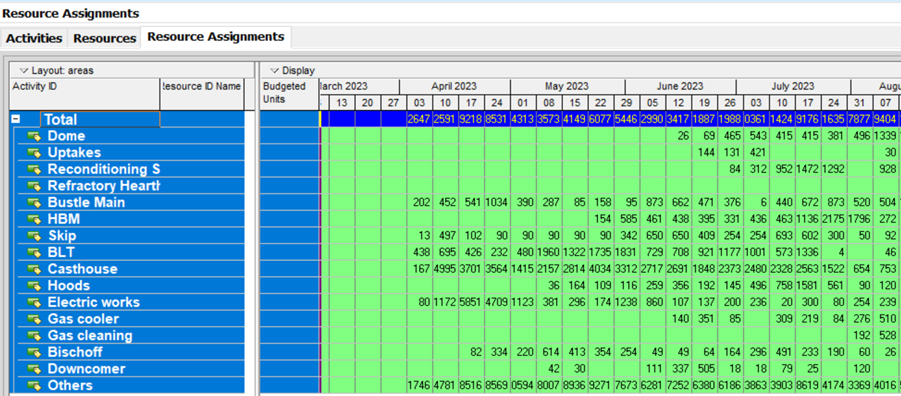Click the June 2023 timescale header

point(680,87)
